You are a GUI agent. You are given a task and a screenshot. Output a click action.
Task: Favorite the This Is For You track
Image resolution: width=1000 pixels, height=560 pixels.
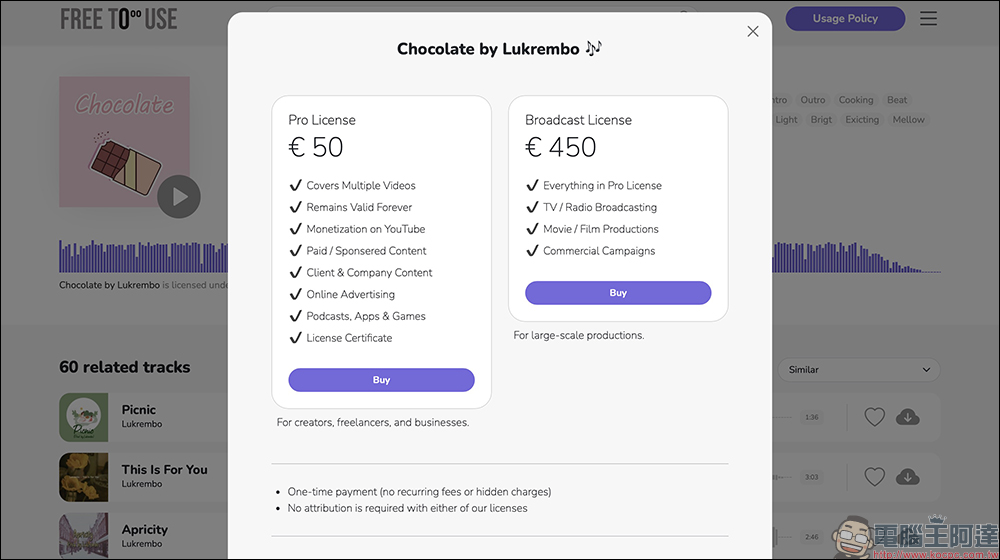tap(875, 477)
